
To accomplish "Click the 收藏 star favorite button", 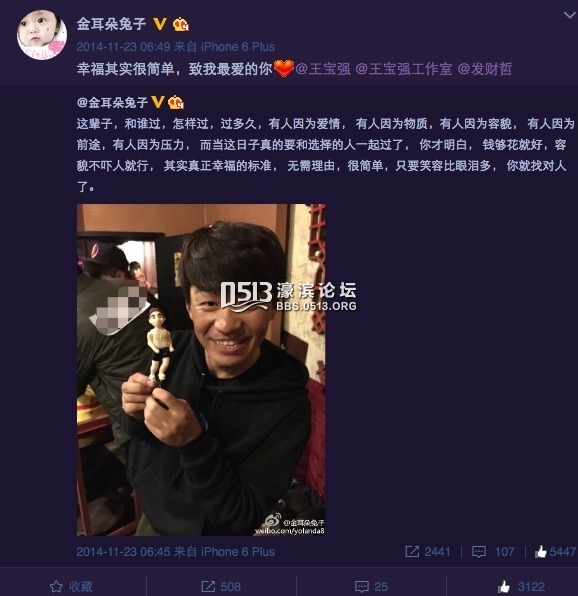I will tap(71, 586).
